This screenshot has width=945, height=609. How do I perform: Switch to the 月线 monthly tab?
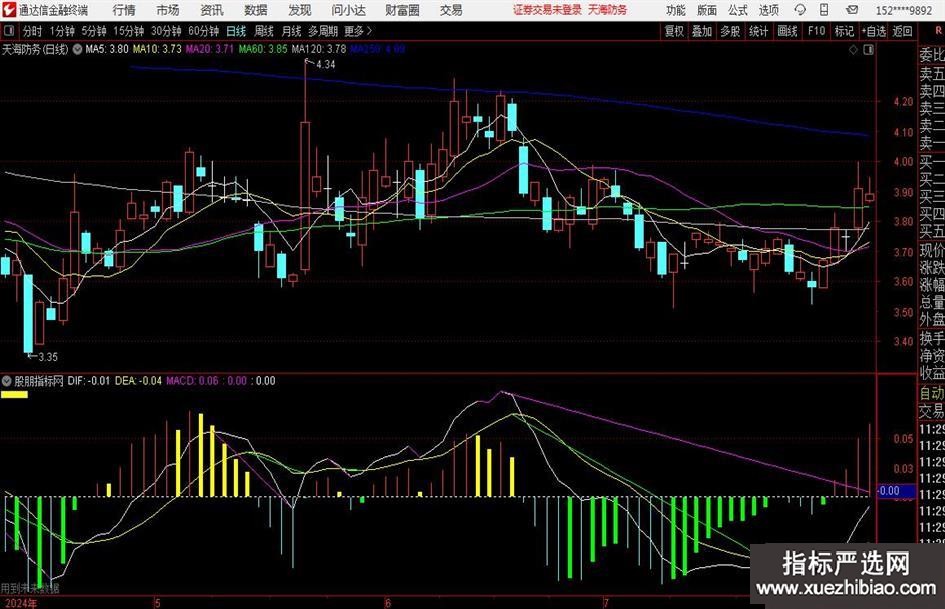point(291,31)
